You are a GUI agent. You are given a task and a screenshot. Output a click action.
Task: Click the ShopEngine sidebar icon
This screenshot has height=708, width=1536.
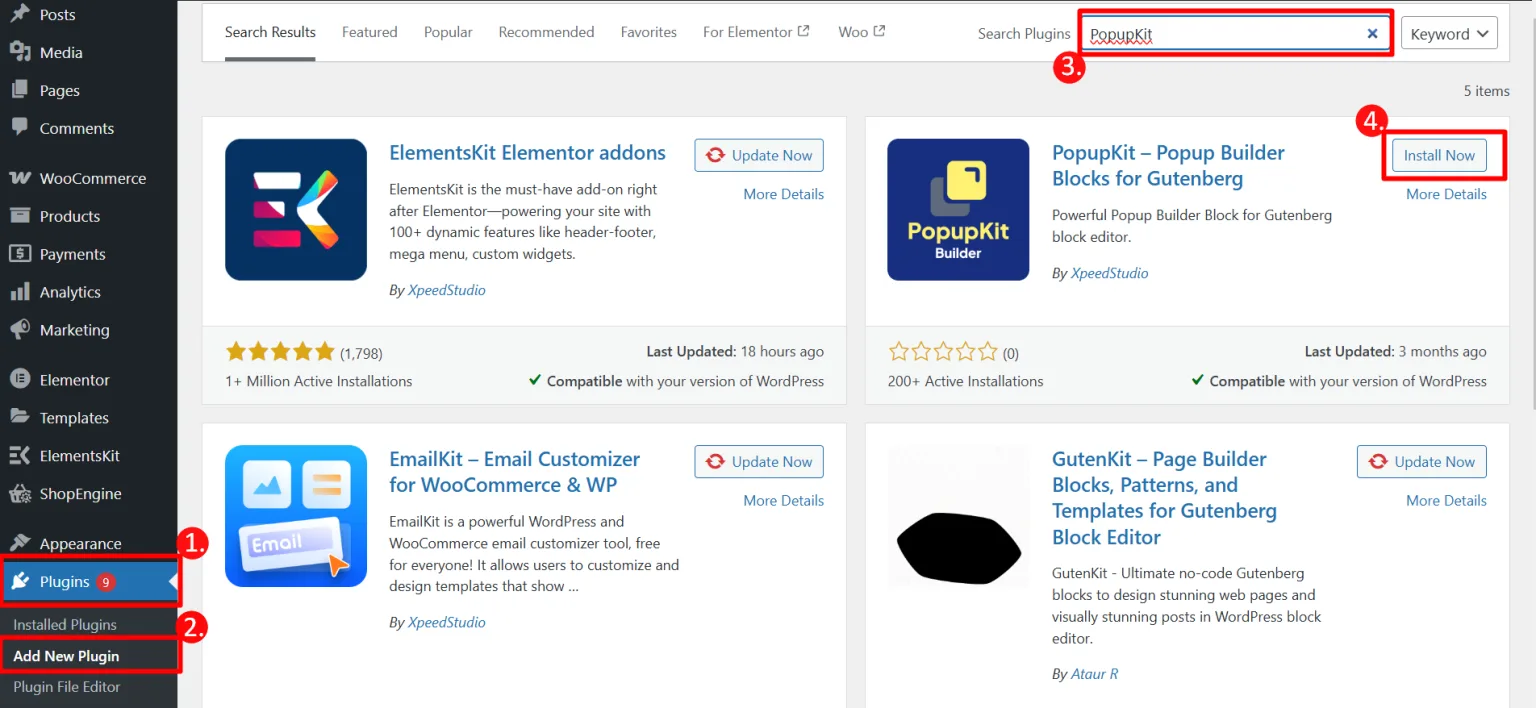[19, 494]
